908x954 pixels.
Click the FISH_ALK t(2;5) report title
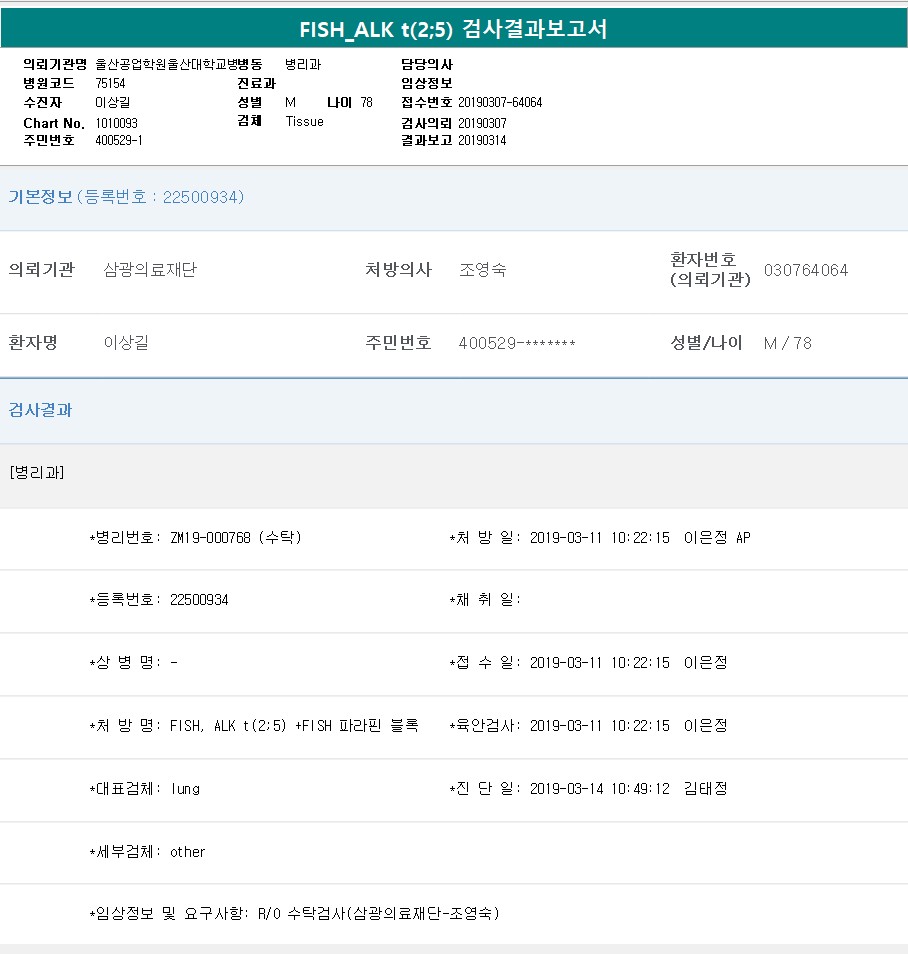(453, 29)
